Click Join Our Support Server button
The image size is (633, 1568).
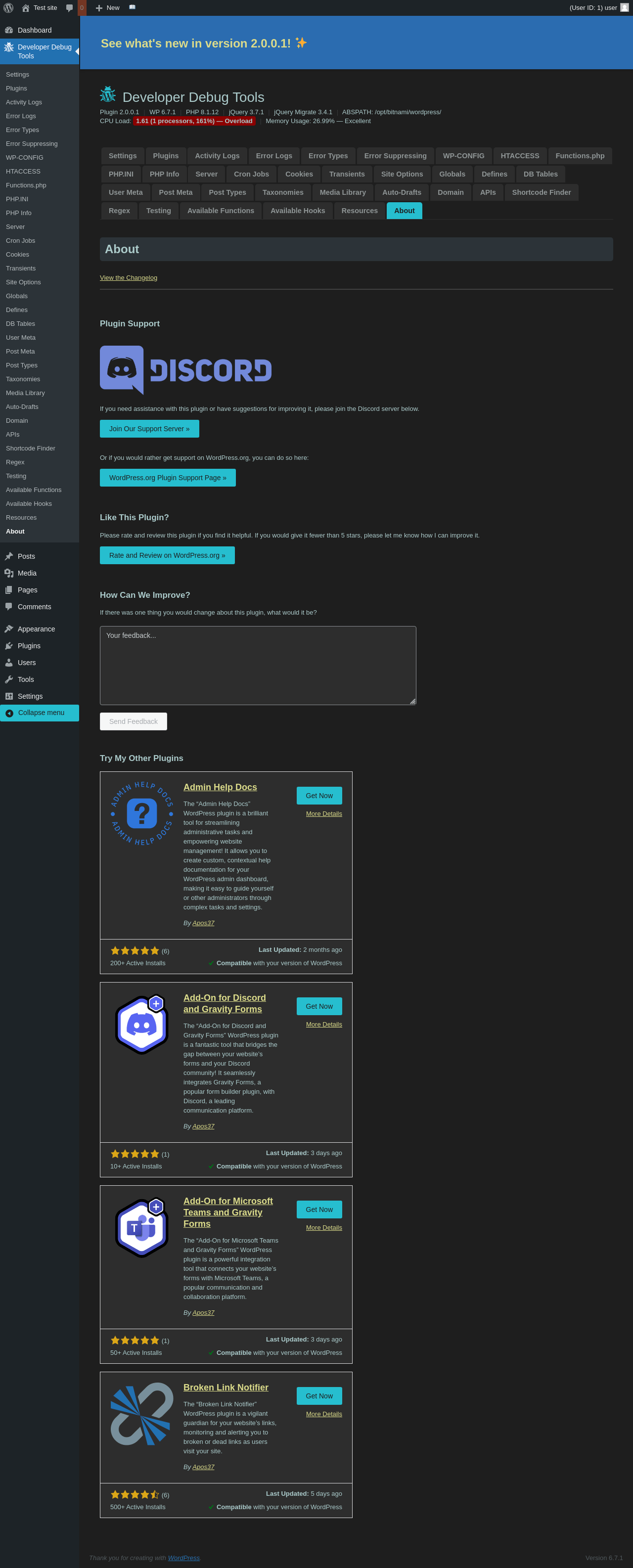pos(149,429)
